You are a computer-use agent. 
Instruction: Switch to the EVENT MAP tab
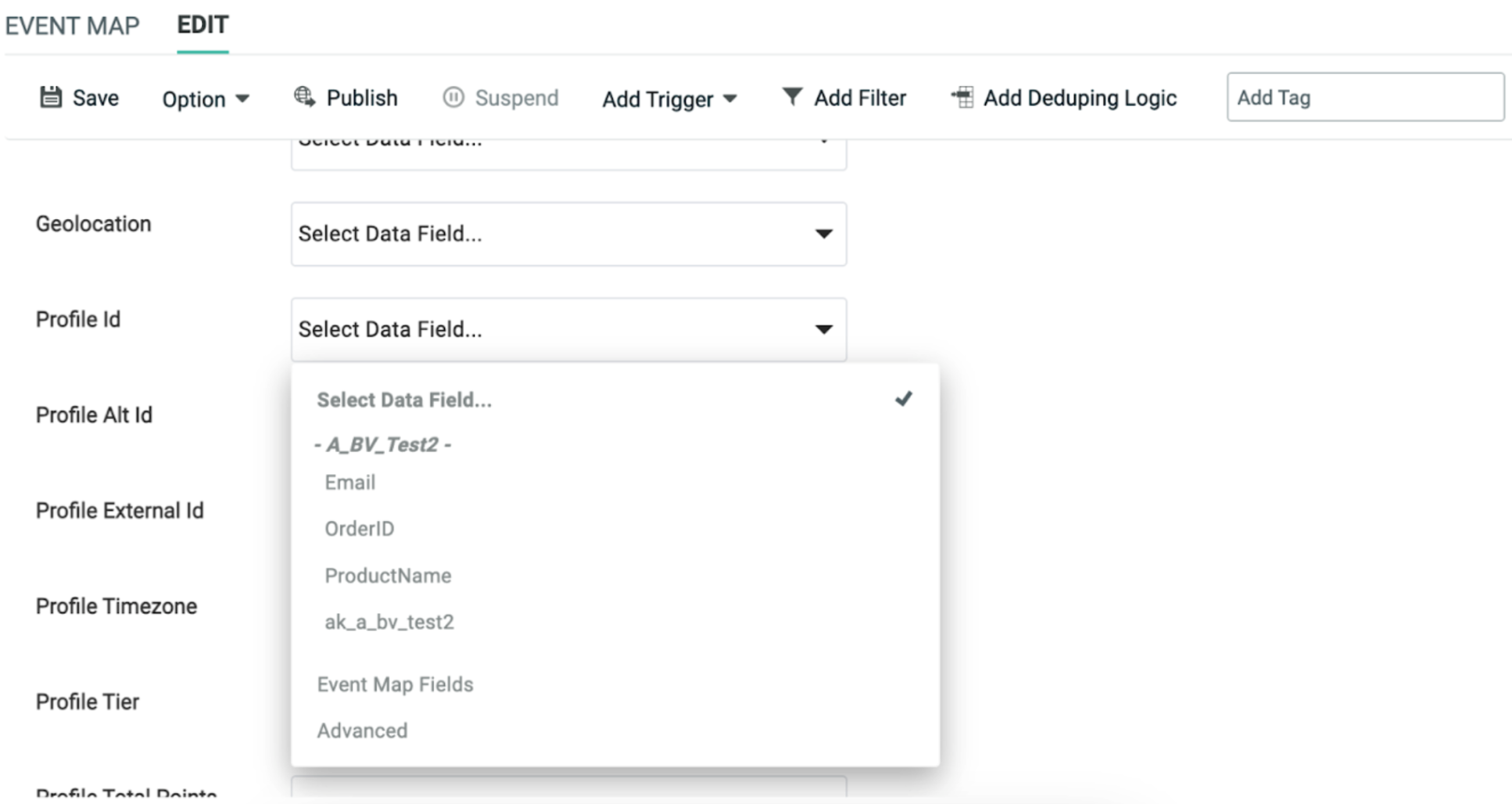click(72, 26)
